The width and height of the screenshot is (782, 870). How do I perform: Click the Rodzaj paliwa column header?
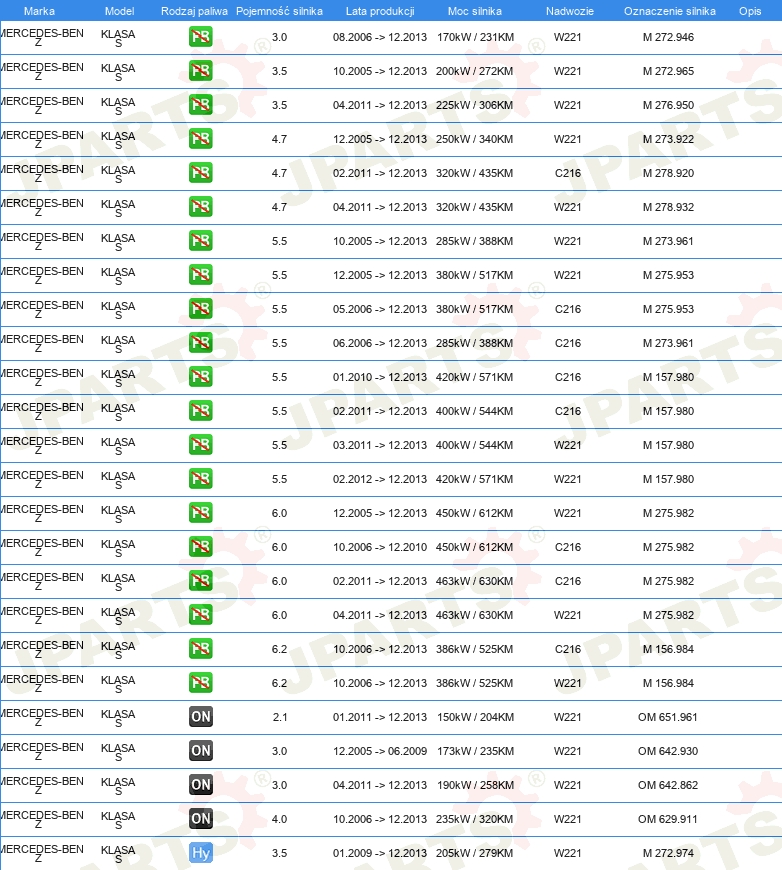(194, 11)
